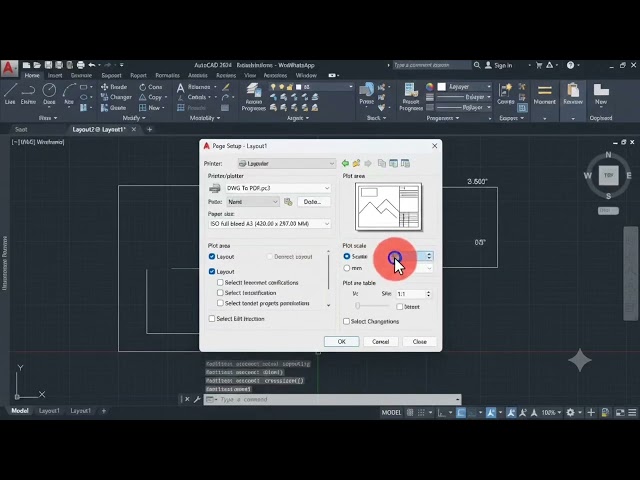Enable the Select Edit checkbox
Viewport: 640px width, 480px height.
tap(212, 319)
